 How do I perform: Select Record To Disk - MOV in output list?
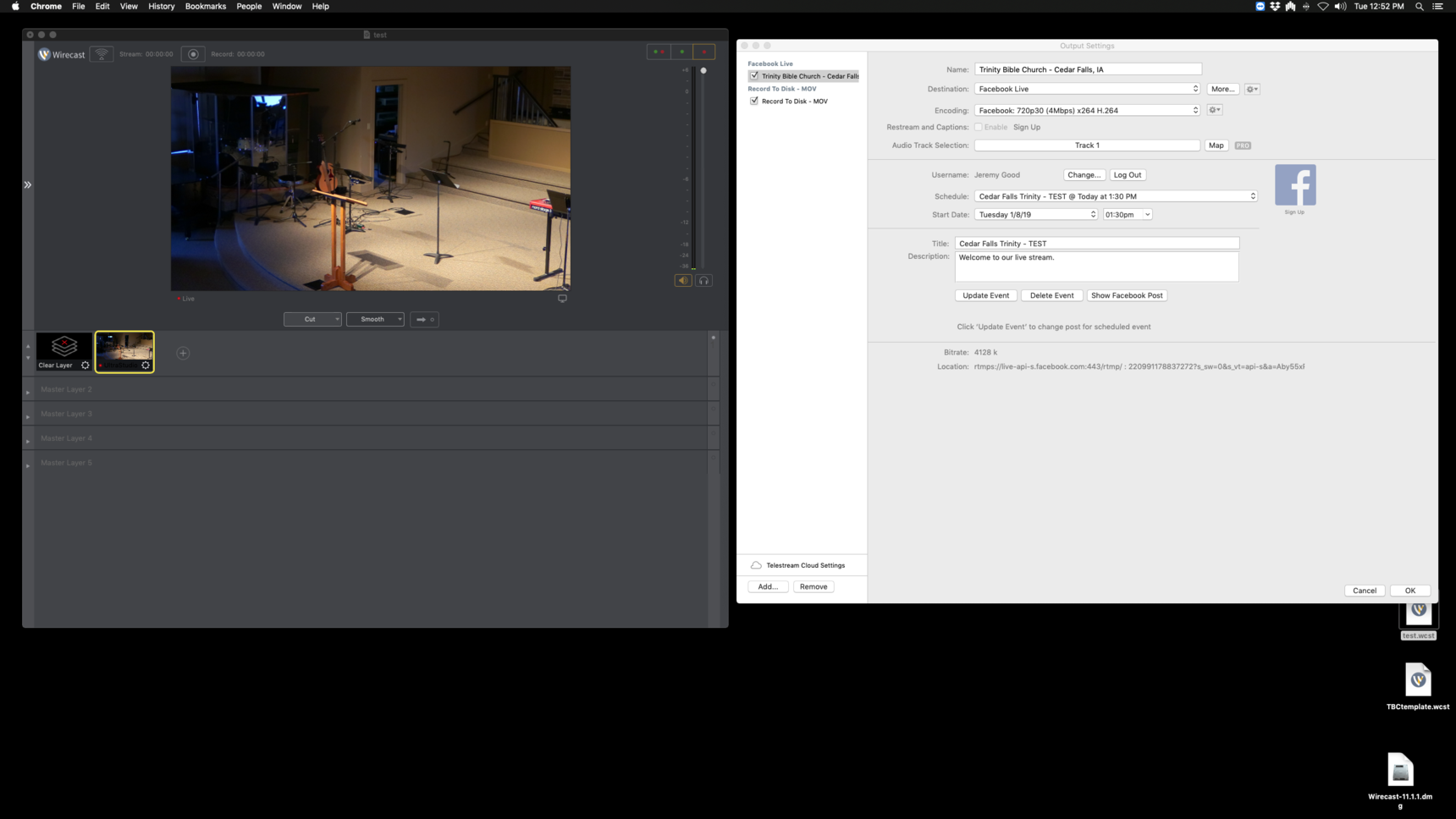pos(795,102)
